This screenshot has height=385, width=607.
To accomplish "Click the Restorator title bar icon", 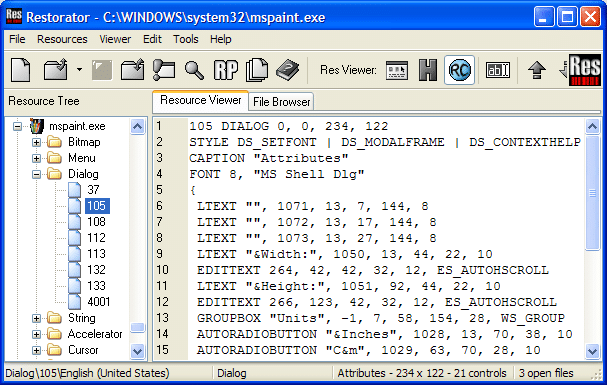I will click(14, 17).
